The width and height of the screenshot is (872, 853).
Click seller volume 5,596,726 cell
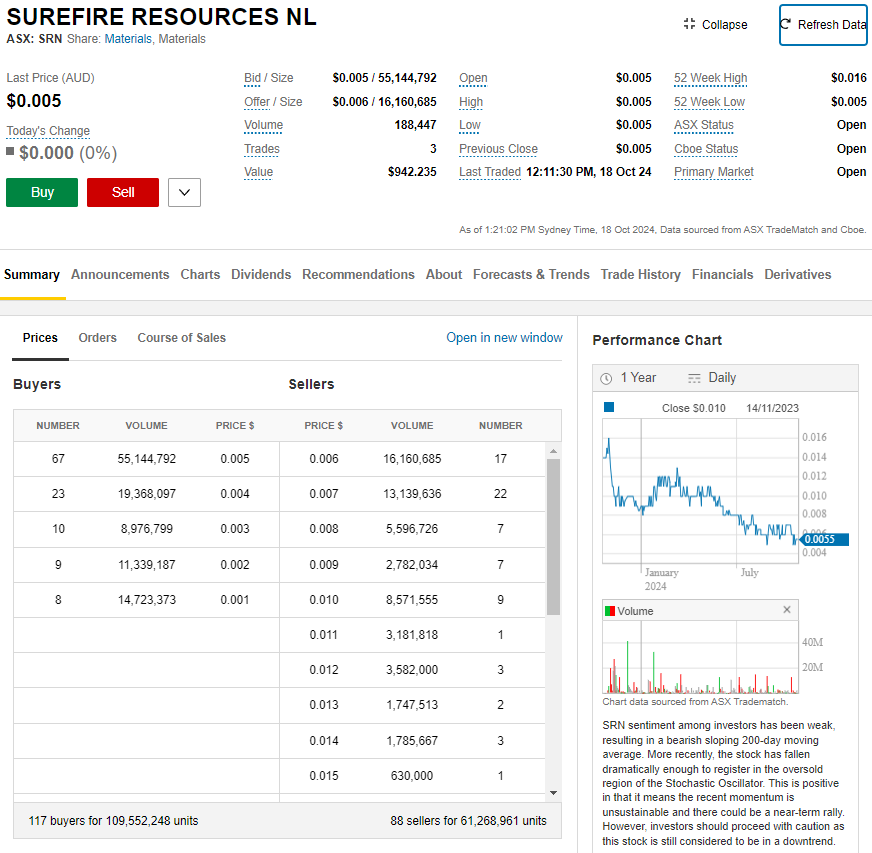pos(412,529)
